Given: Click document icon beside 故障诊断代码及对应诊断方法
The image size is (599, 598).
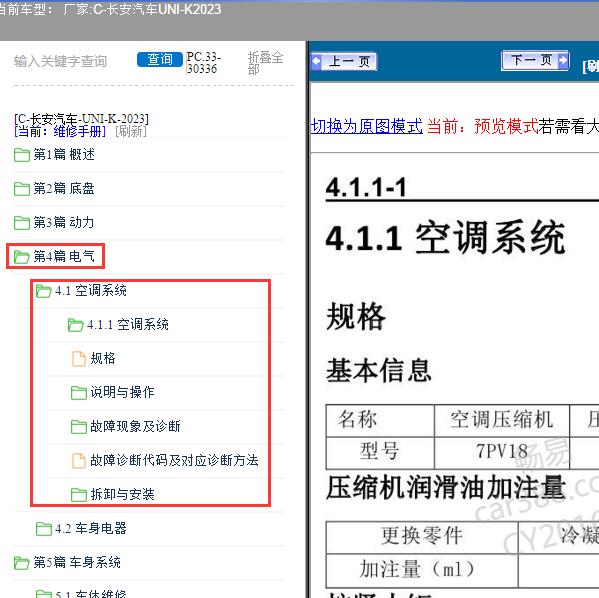Looking at the screenshot, I should [x=79, y=460].
